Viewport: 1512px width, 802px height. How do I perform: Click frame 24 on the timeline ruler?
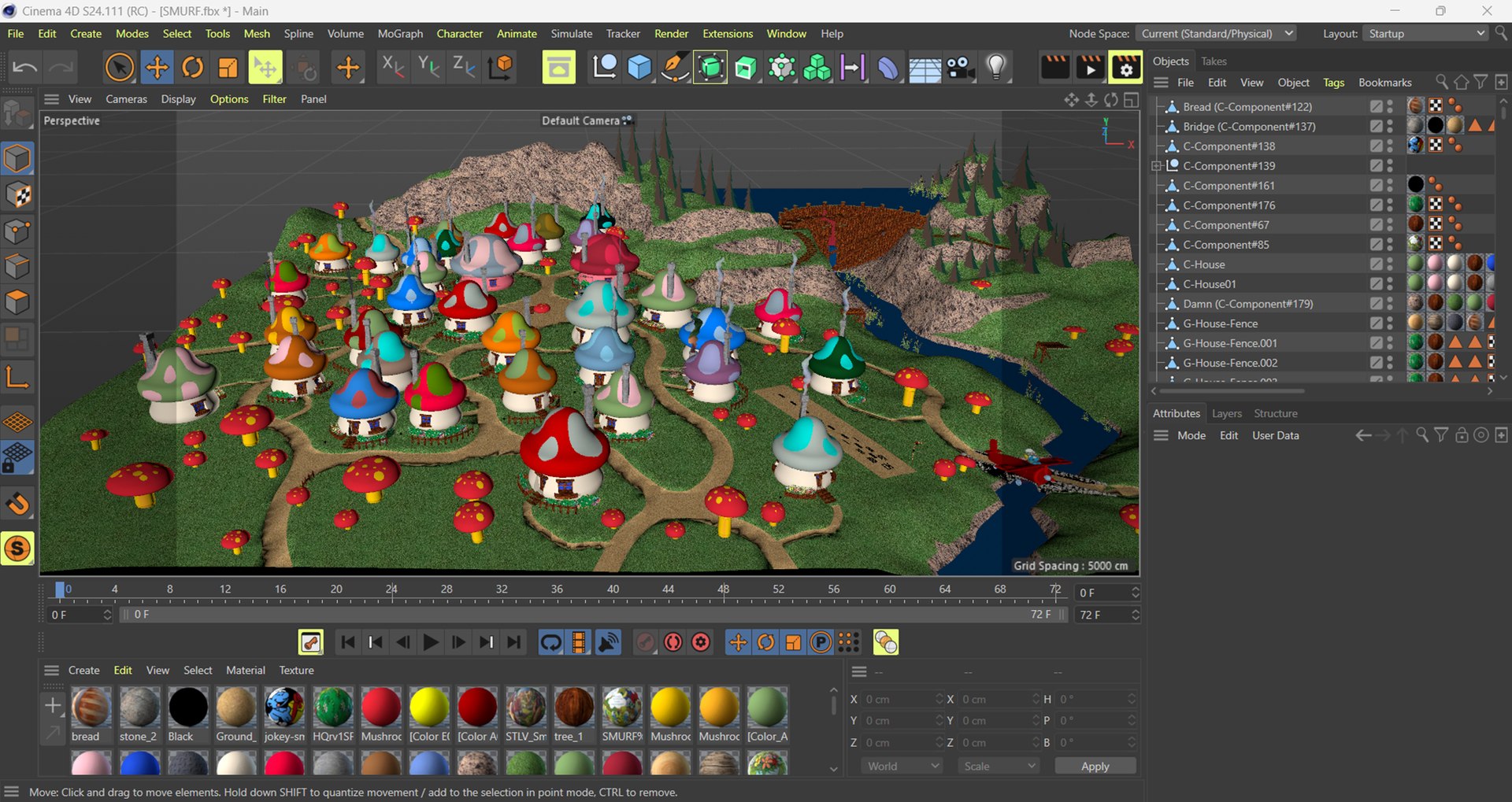(391, 589)
